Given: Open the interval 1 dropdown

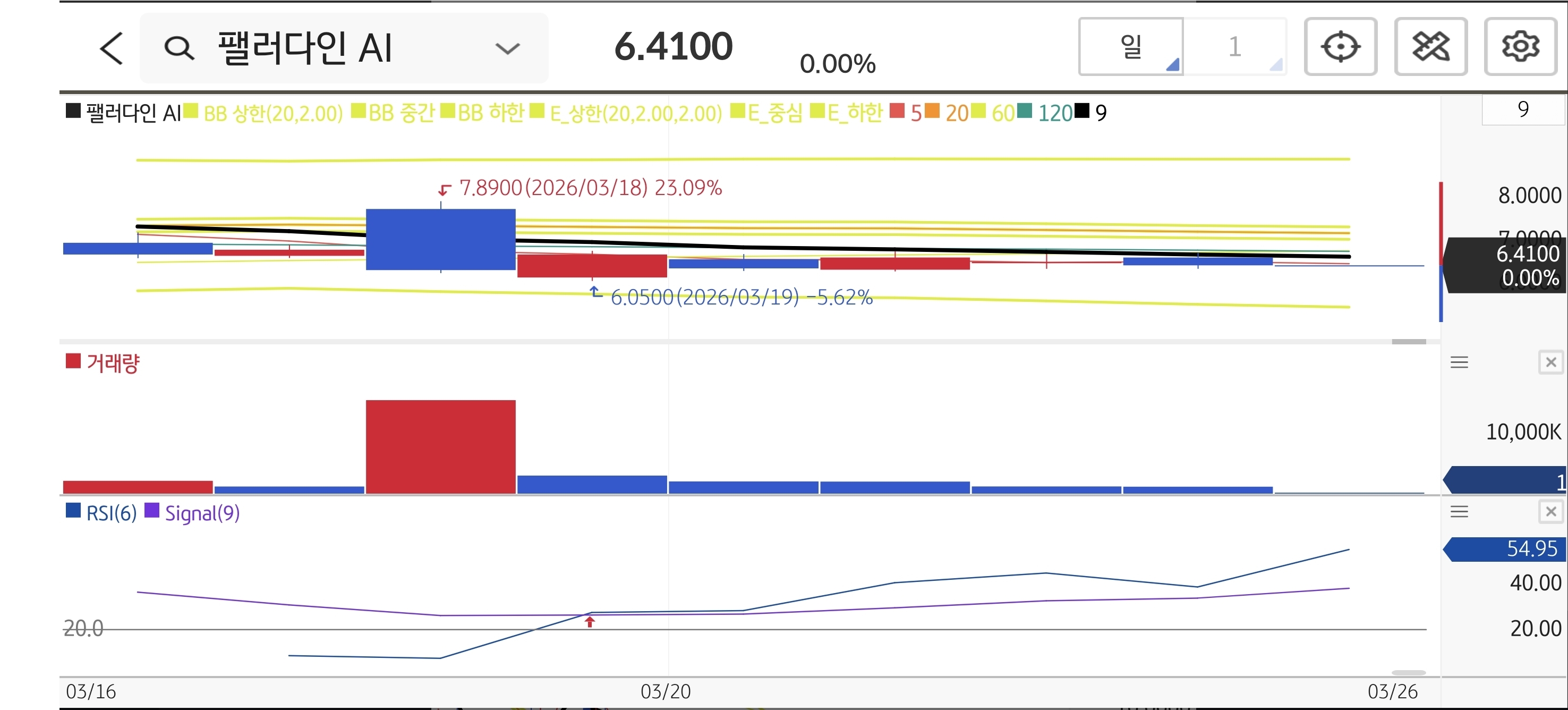Looking at the screenshot, I should coord(1235,47).
